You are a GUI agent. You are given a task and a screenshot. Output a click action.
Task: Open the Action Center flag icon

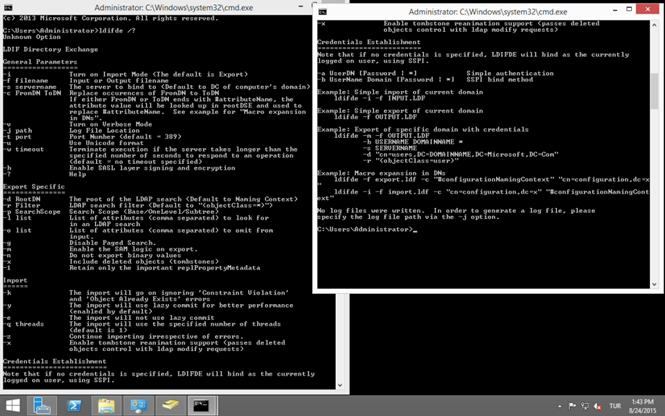572,406
